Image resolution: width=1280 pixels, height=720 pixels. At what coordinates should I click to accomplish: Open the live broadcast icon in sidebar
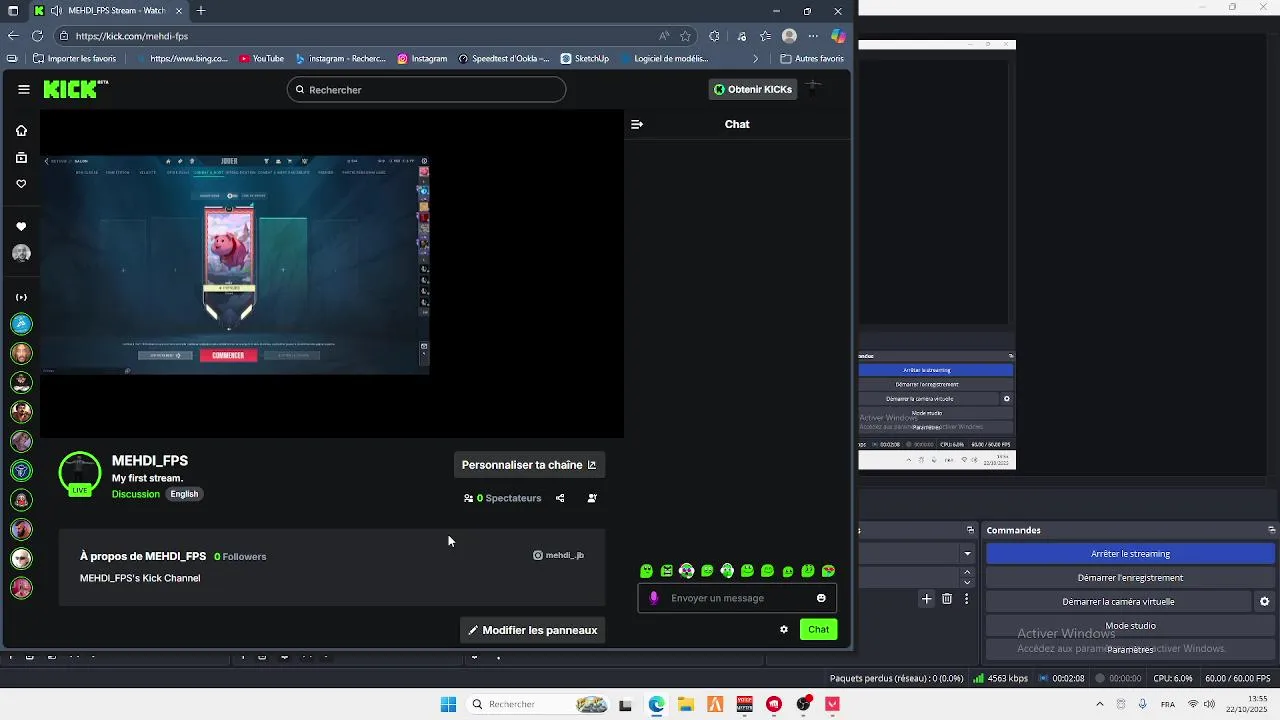click(21, 297)
